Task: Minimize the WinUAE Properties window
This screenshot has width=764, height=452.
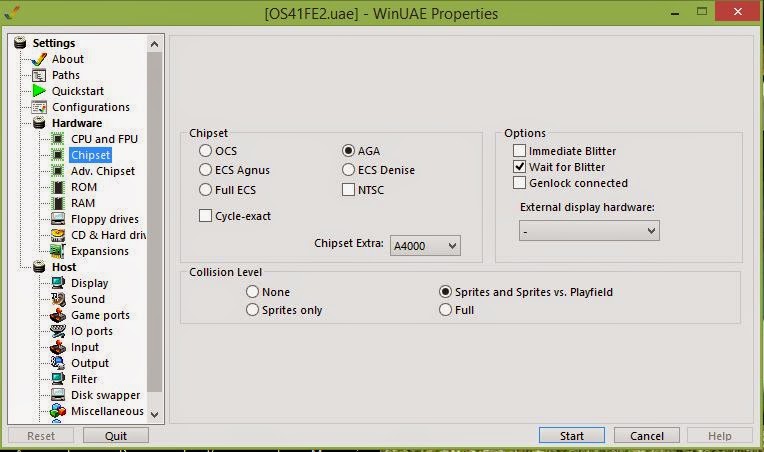Action: 675,13
